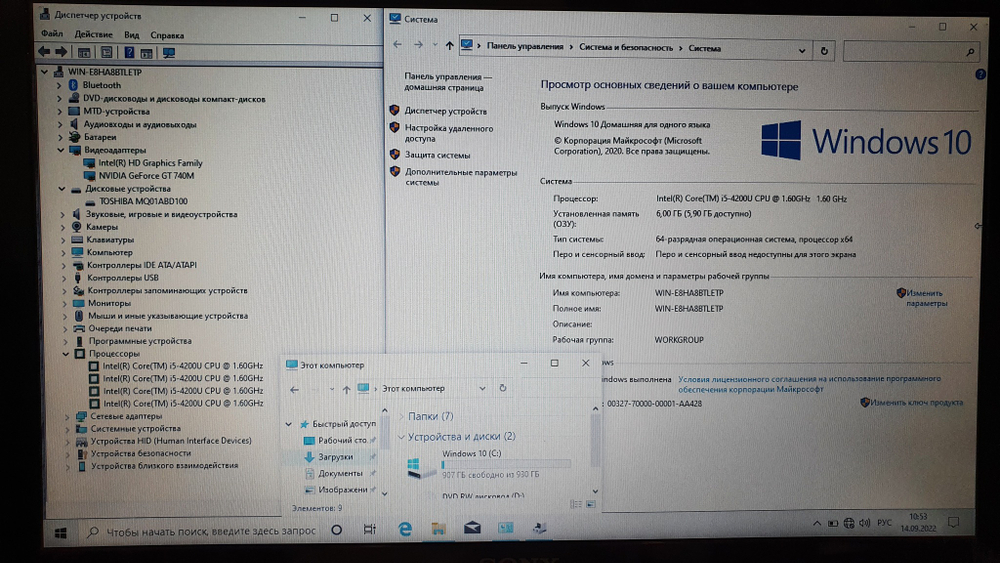Open the notification center icon

[x=953, y=523]
